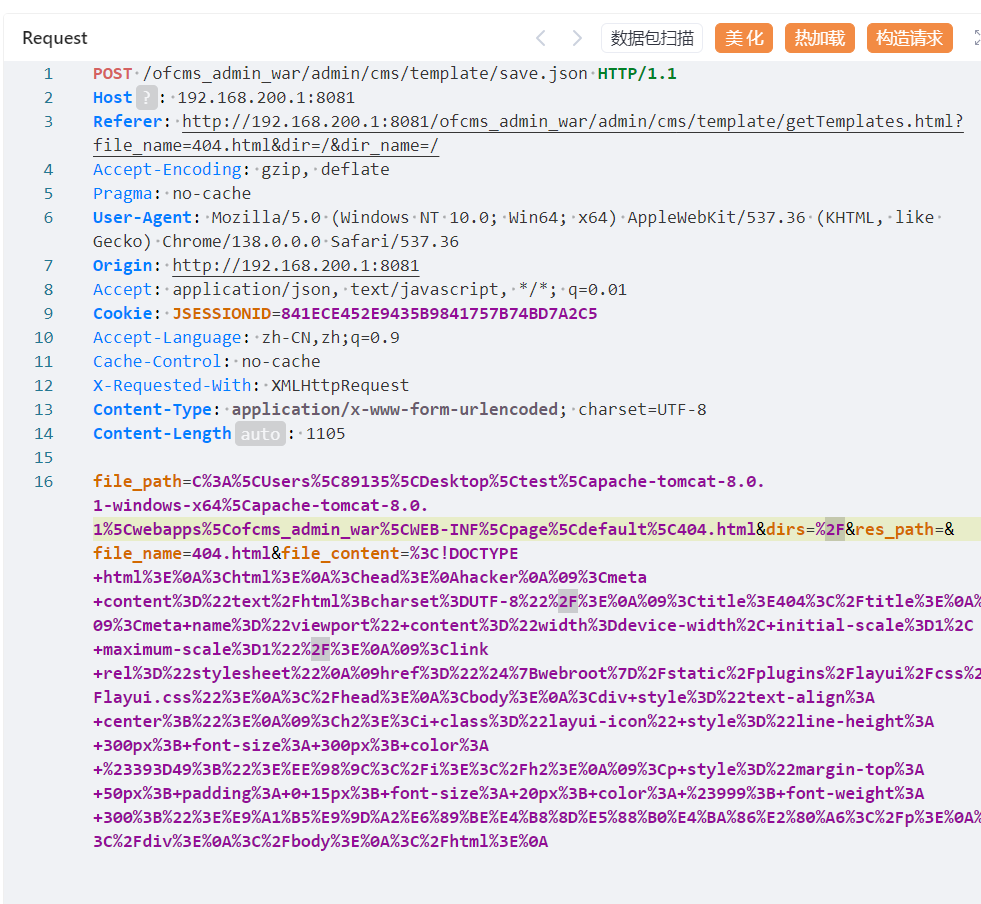Click the 热加载 hot reload button
Image resolution: width=981 pixels, height=904 pixels.
(820, 38)
